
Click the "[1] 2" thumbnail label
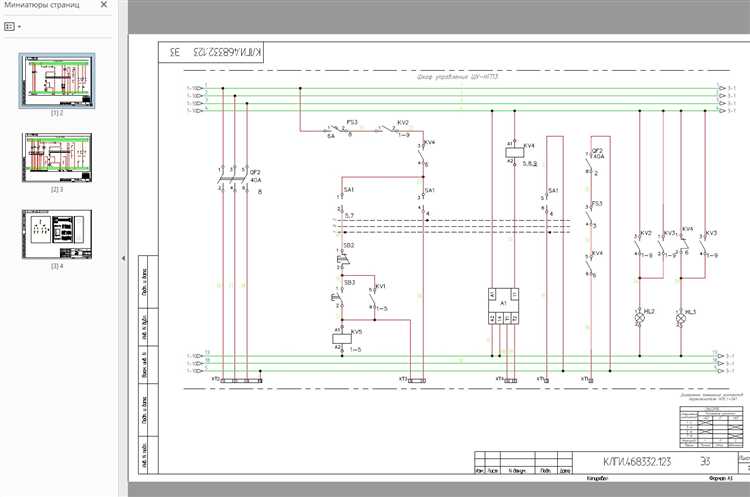(57, 114)
